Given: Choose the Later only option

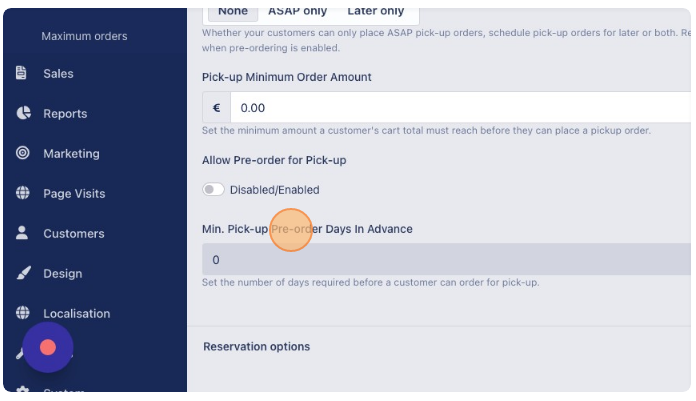Looking at the screenshot, I should 376,12.
